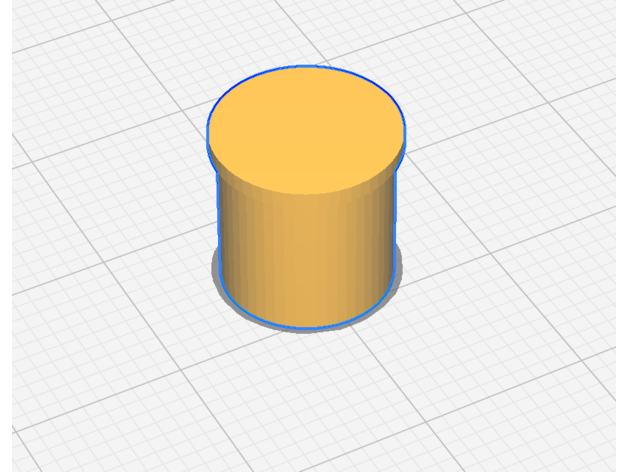Image resolution: width=628 pixels, height=472 pixels.
Task: Click the build plate grid below the cylinder
Action: (x=310, y=400)
